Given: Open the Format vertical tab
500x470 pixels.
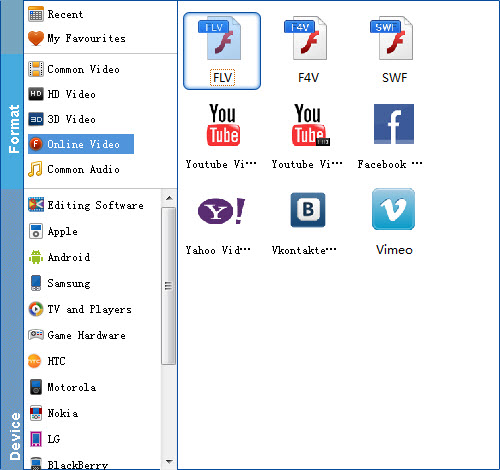Looking at the screenshot, I should pos(12,122).
